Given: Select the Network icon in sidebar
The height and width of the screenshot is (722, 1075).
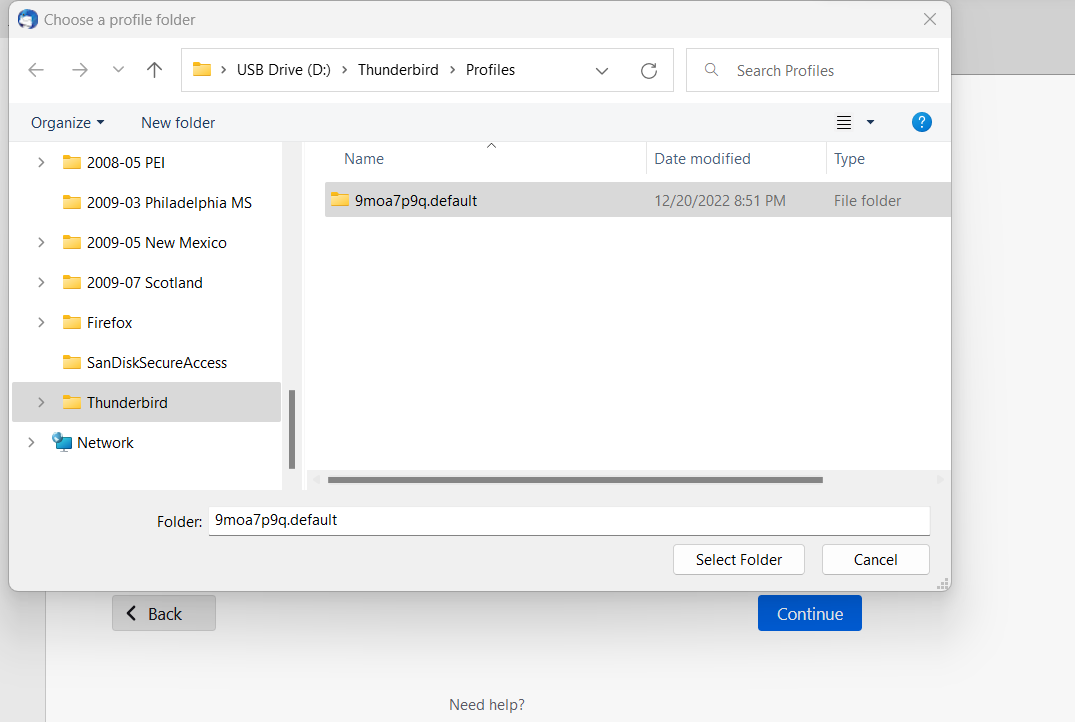Looking at the screenshot, I should point(63,442).
